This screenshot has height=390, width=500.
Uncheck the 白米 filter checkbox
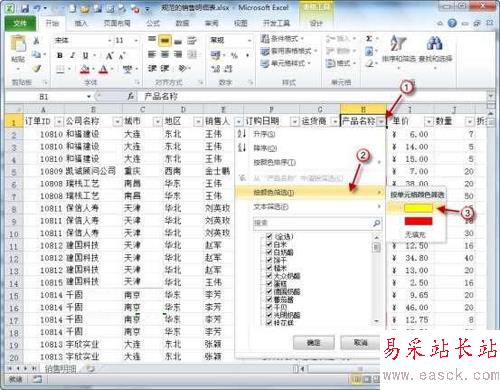pyautogui.click(x=269, y=244)
